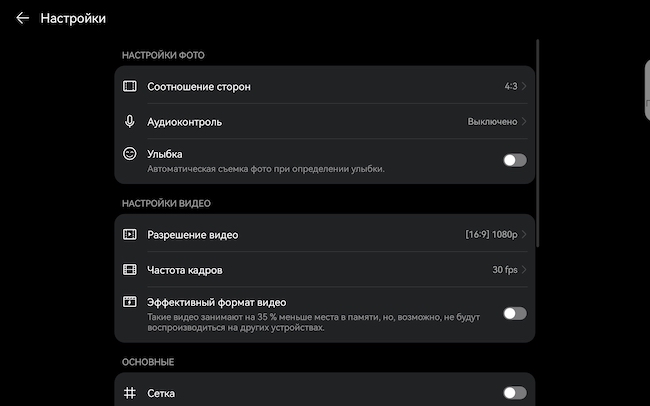Click the vertical settings scrollbar
Screen dimensions: 650x406
coord(538,143)
